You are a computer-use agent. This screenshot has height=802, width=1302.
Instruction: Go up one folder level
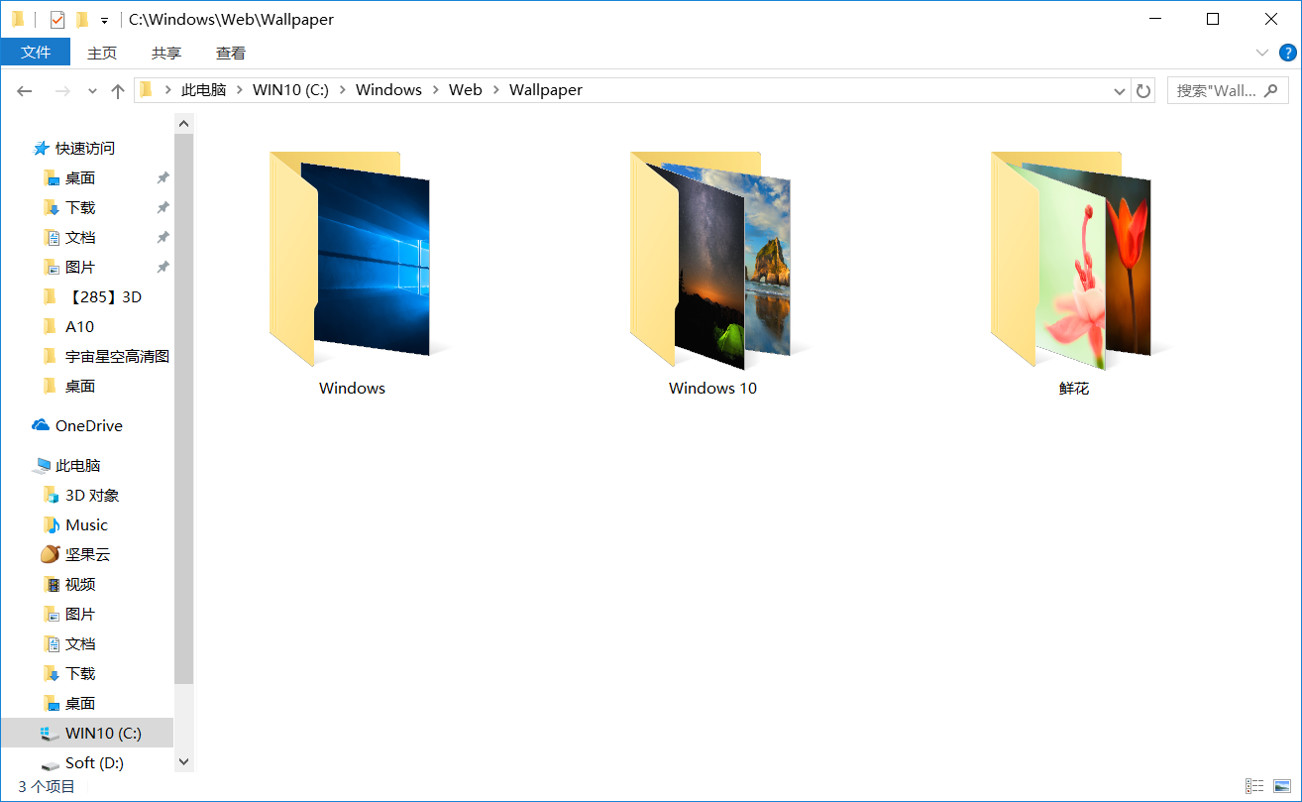118,90
